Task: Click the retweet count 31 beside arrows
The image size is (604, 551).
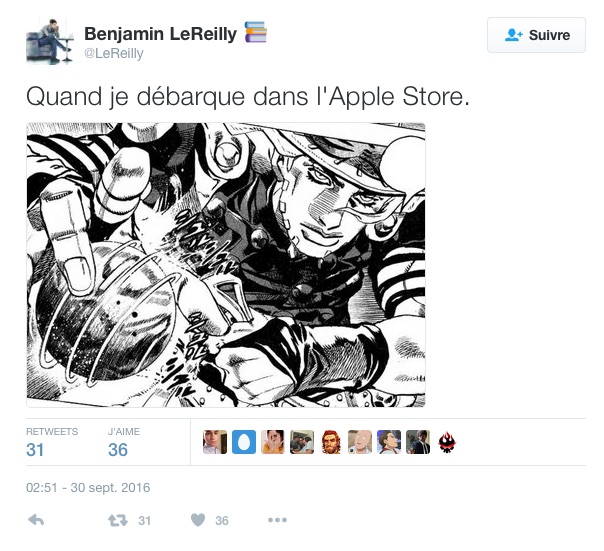Action: coord(144,521)
